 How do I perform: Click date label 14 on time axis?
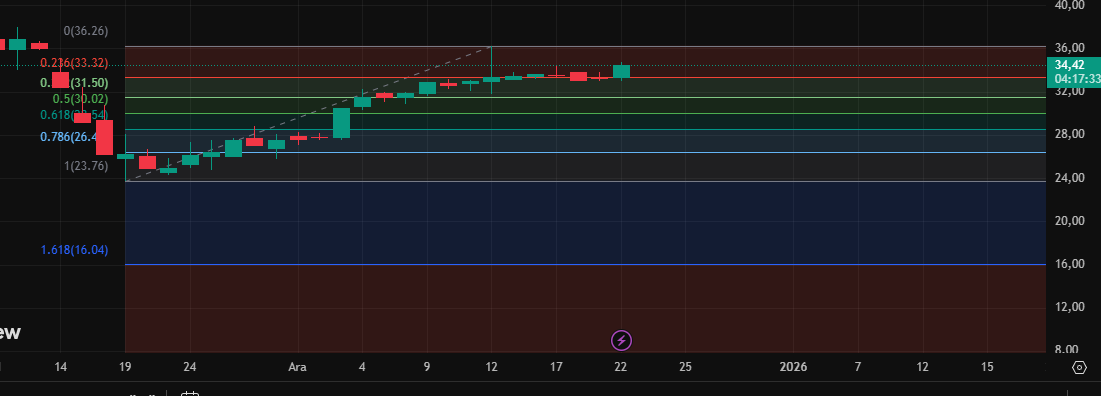pyautogui.click(x=60, y=367)
